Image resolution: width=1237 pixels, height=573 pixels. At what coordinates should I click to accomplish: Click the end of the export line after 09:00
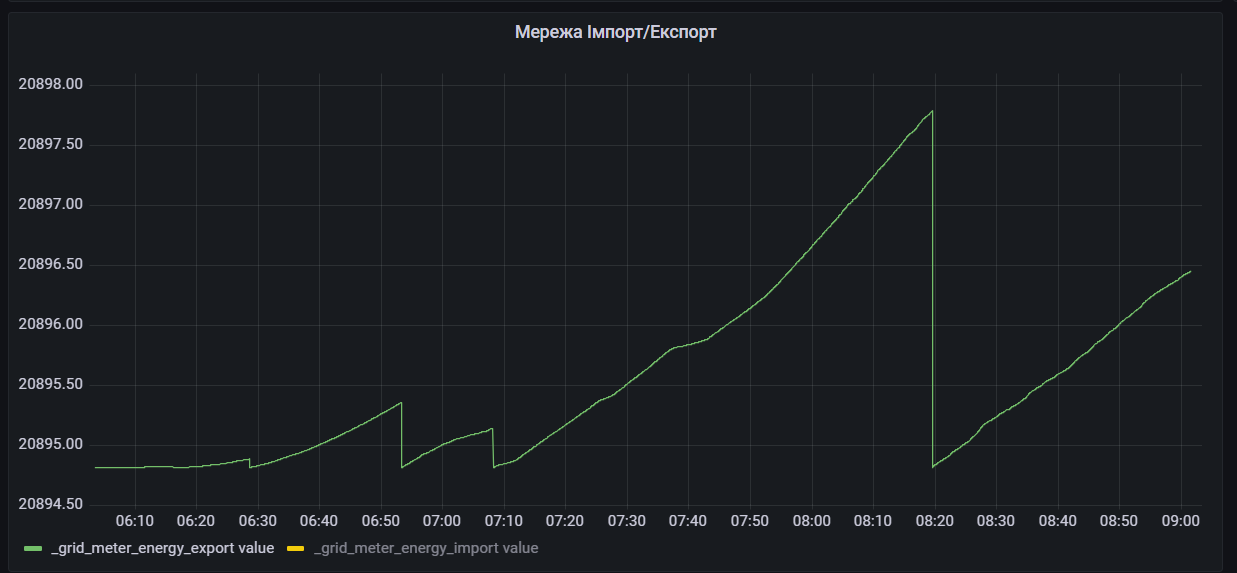pos(1190,271)
